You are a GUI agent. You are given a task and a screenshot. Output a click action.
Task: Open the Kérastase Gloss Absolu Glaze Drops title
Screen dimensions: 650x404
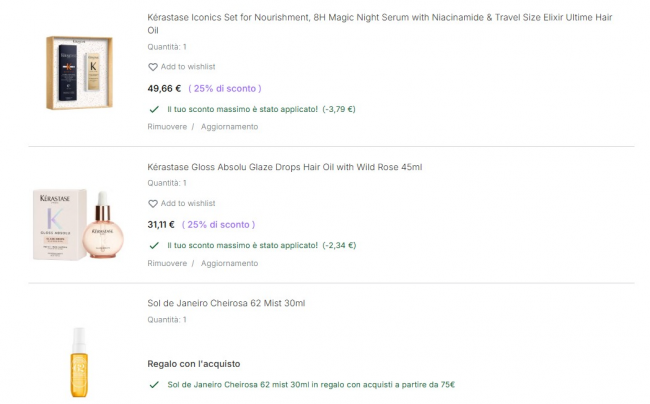click(x=284, y=167)
